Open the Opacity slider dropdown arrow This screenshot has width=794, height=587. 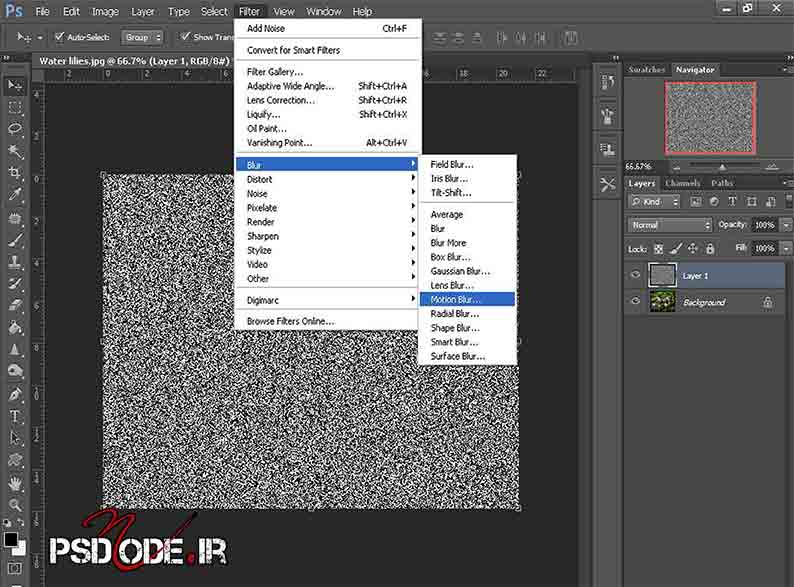(786, 225)
